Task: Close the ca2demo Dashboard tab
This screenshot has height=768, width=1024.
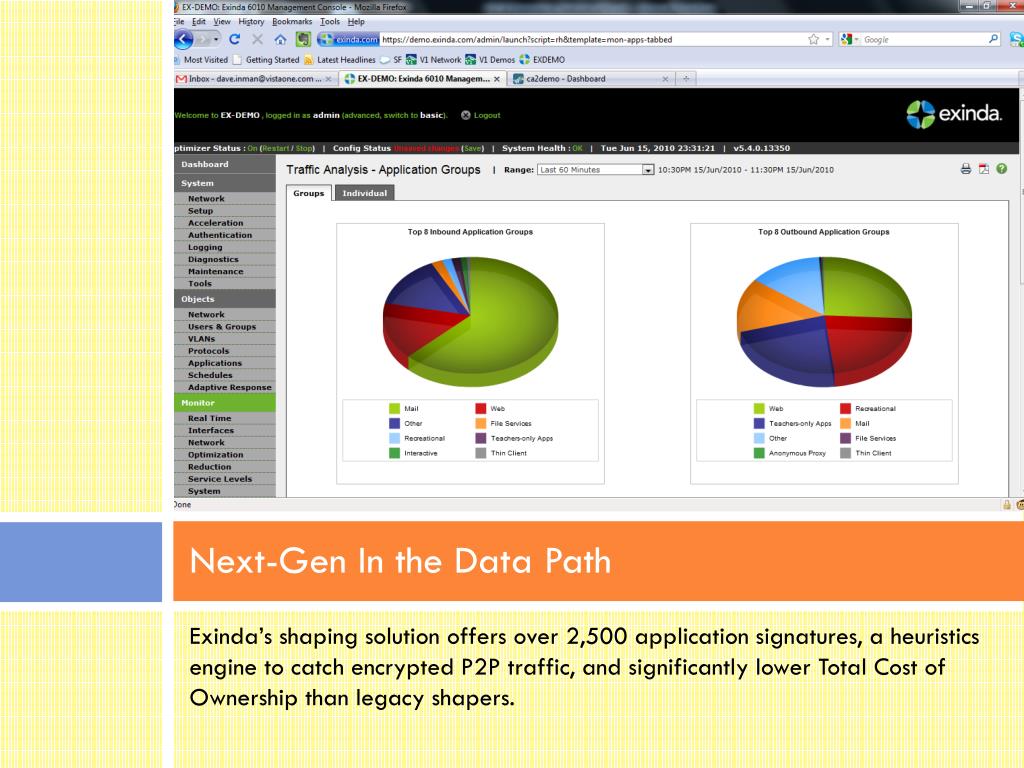Action: (665, 79)
